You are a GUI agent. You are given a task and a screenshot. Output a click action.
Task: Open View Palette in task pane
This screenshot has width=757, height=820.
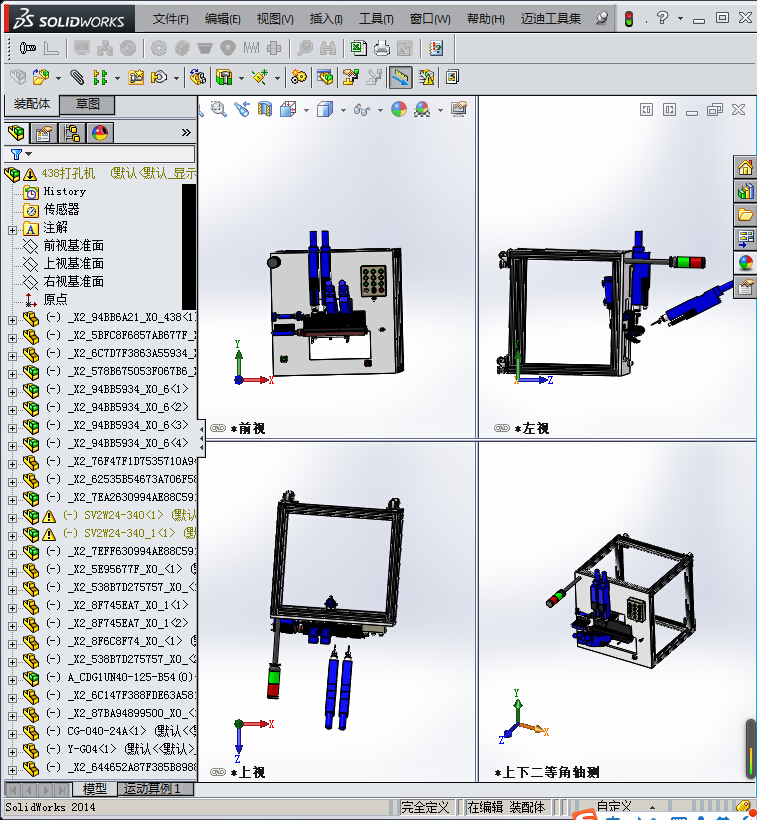point(745,239)
